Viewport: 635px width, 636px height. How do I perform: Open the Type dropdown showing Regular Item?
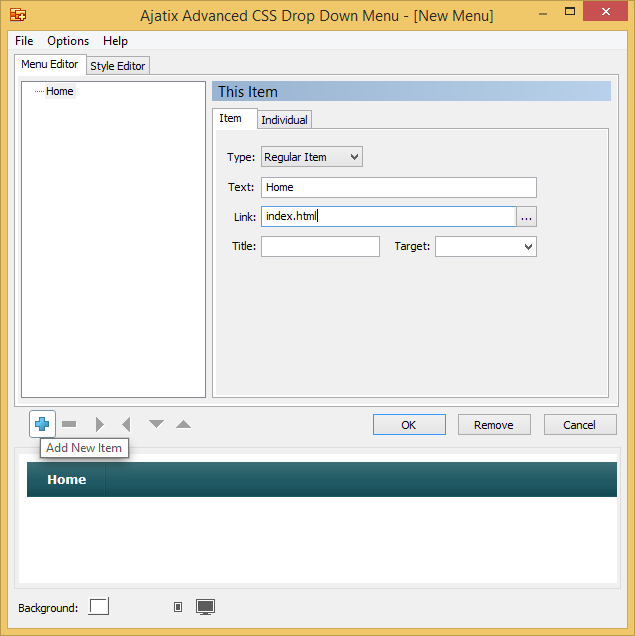pyautogui.click(x=311, y=157)
